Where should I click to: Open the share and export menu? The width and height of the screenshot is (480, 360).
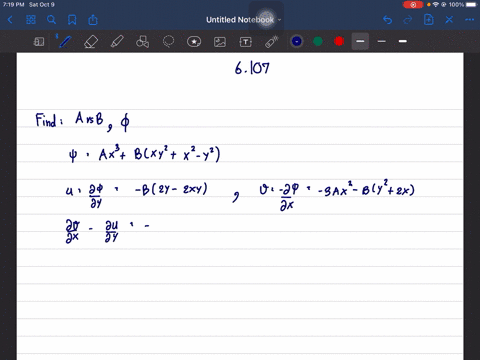pyautogui.click(x=93, y=20)
